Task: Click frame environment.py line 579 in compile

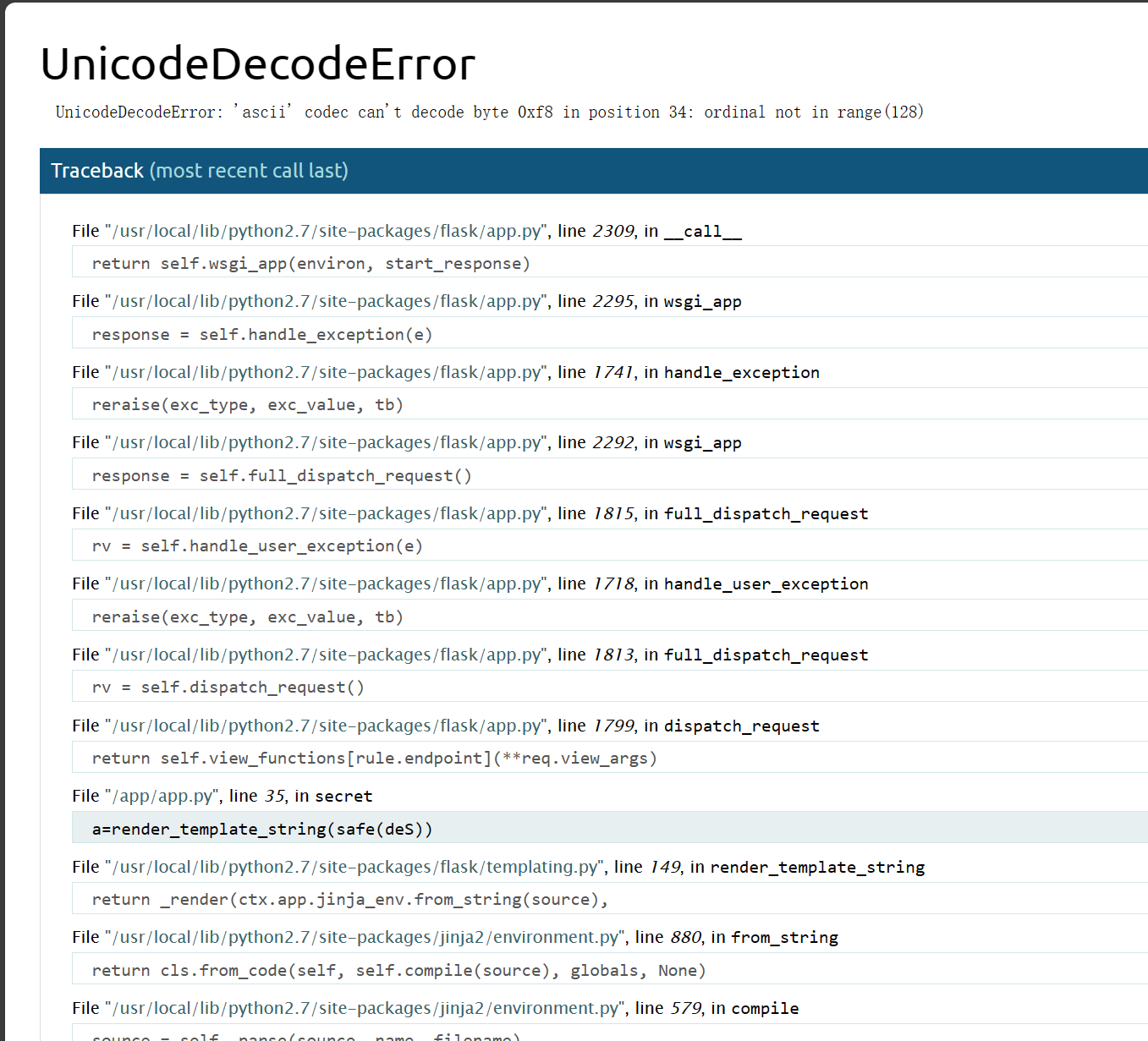Action: point(436,1009)
